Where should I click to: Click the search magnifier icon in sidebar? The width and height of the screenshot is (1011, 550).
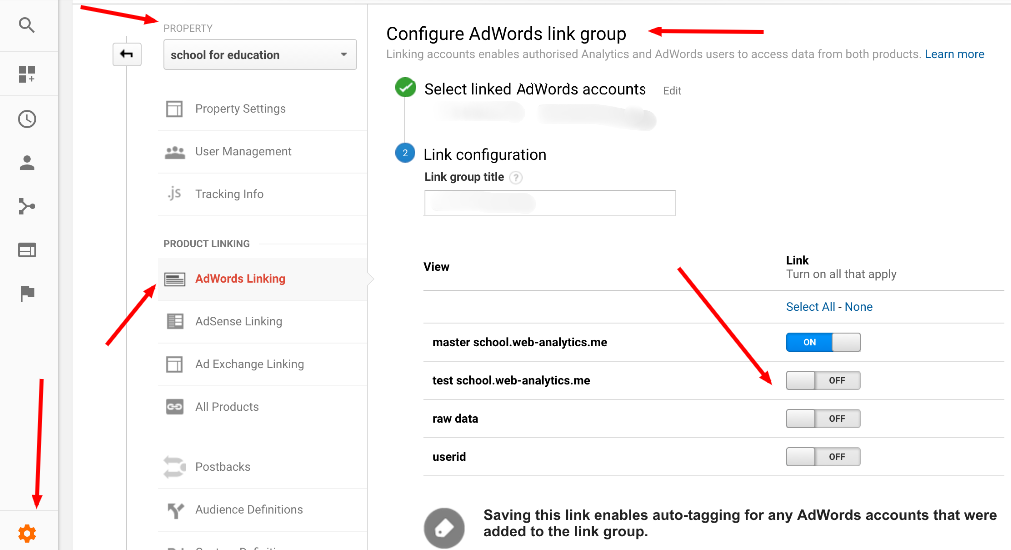[27, 26]
